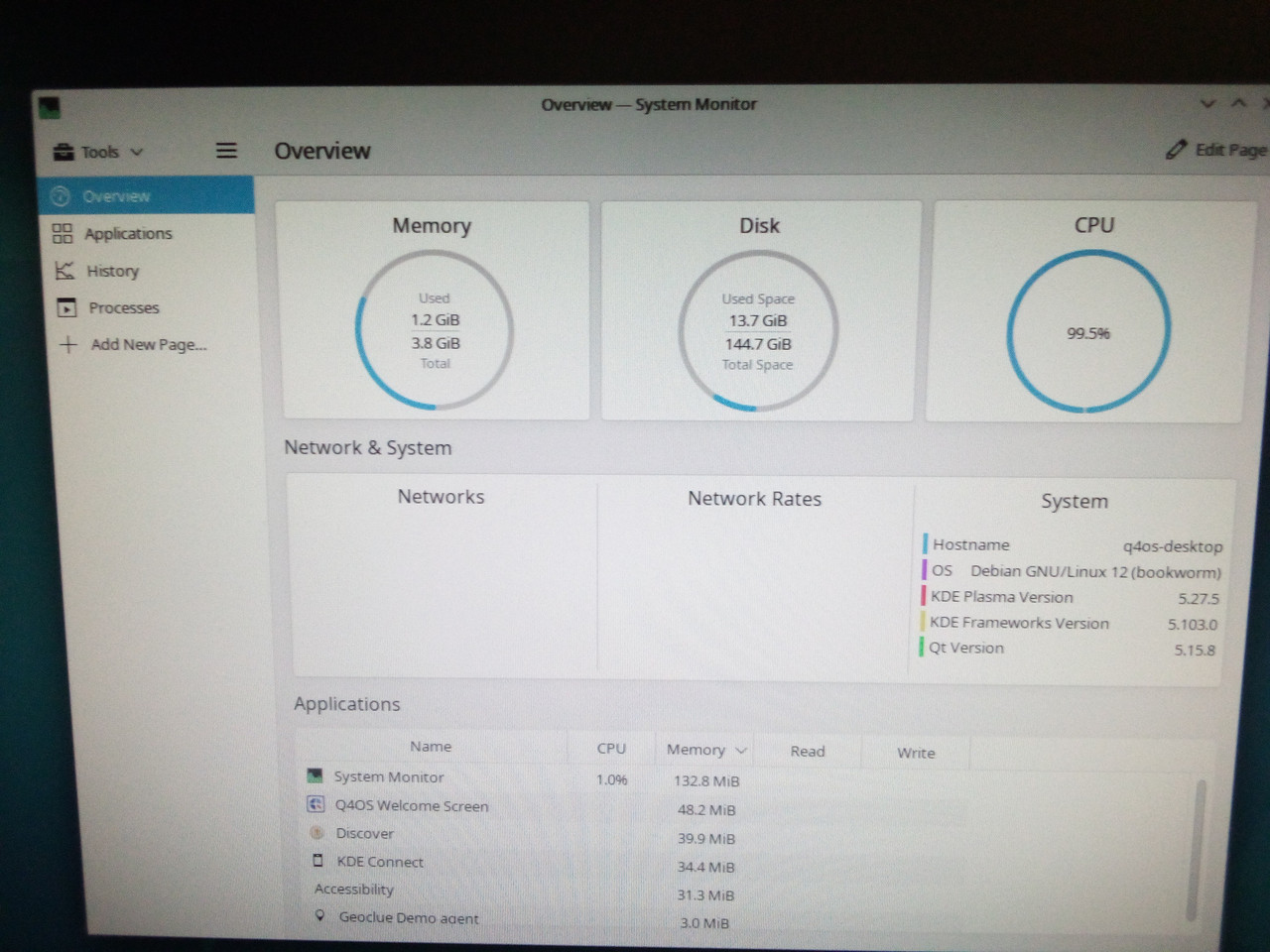
Task: Click the blue Hostname color marker
Action: point(926,544)
